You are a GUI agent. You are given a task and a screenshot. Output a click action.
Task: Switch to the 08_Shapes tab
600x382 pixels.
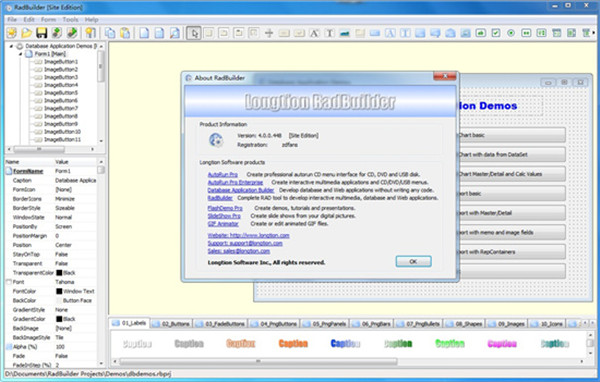464,324
